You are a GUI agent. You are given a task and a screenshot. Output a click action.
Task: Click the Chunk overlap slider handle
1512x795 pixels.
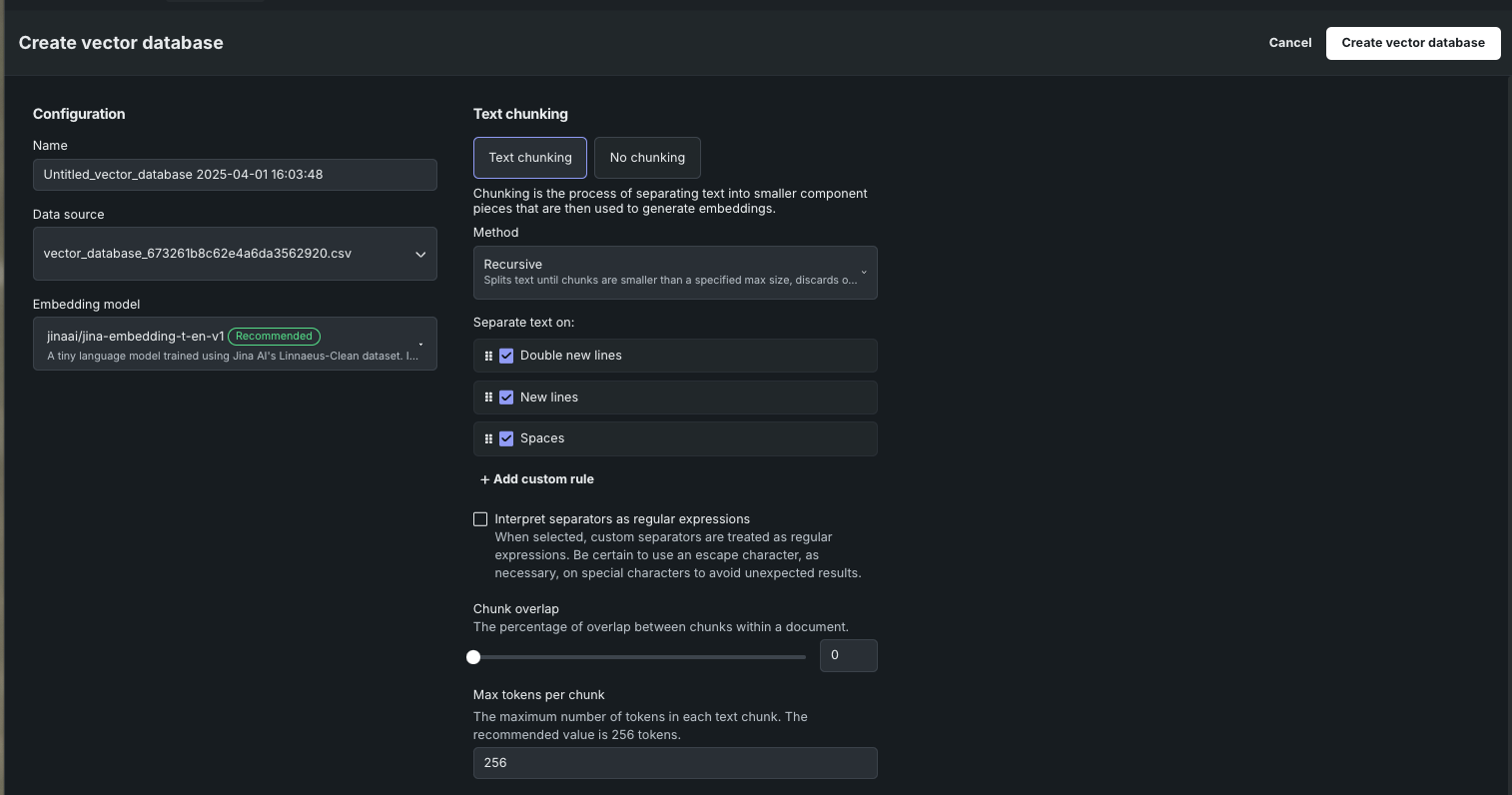pos(473,657)
